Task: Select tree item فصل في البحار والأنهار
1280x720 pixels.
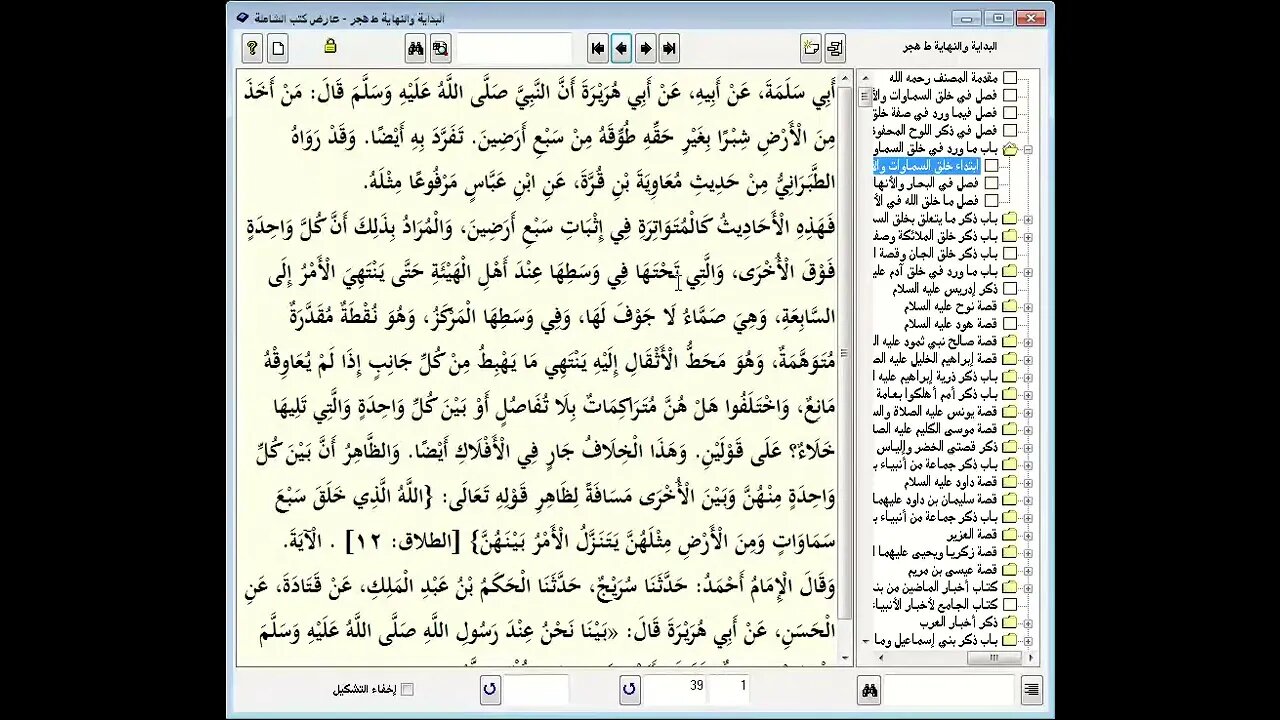Action: tap(926, 183)
